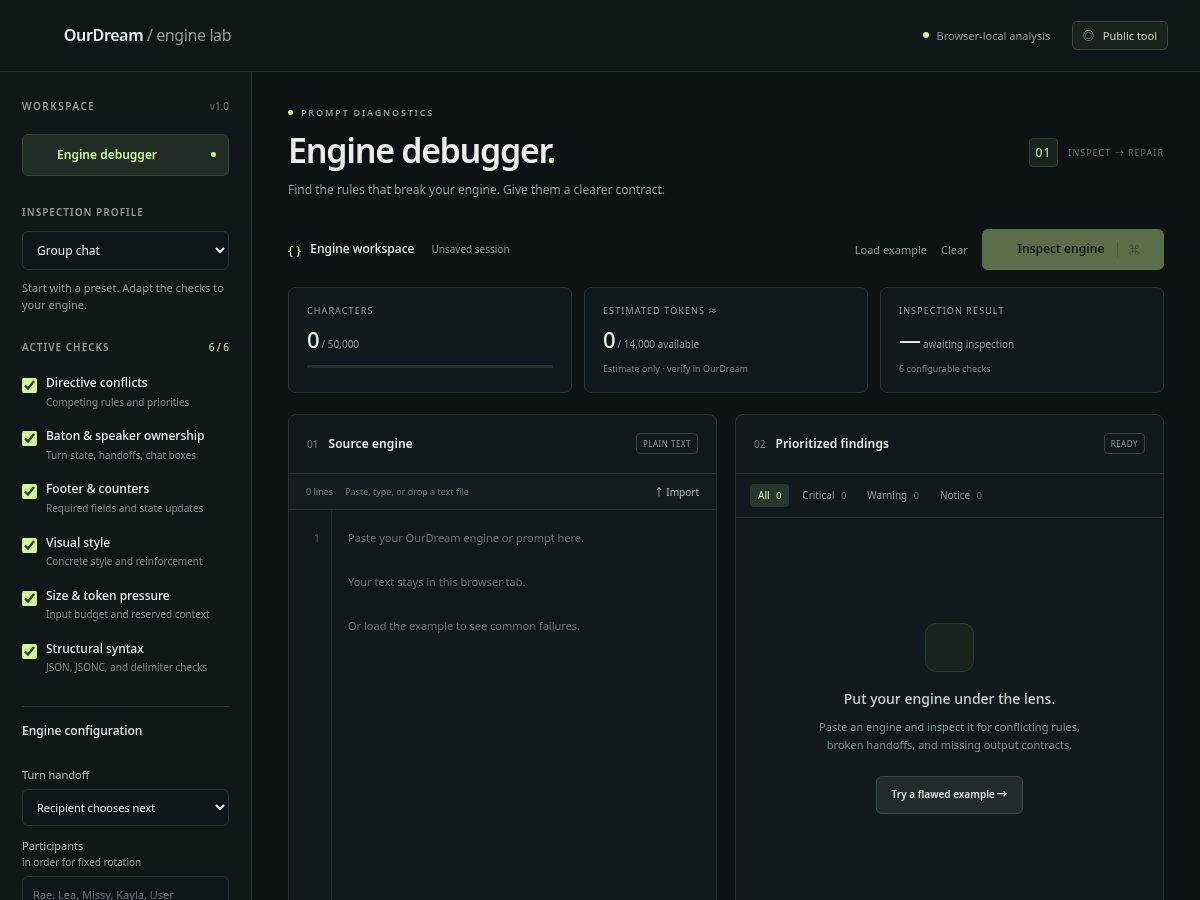Click the Participants input field
The width and height of the screenshot is (1200, 900).
pos(125,889)
